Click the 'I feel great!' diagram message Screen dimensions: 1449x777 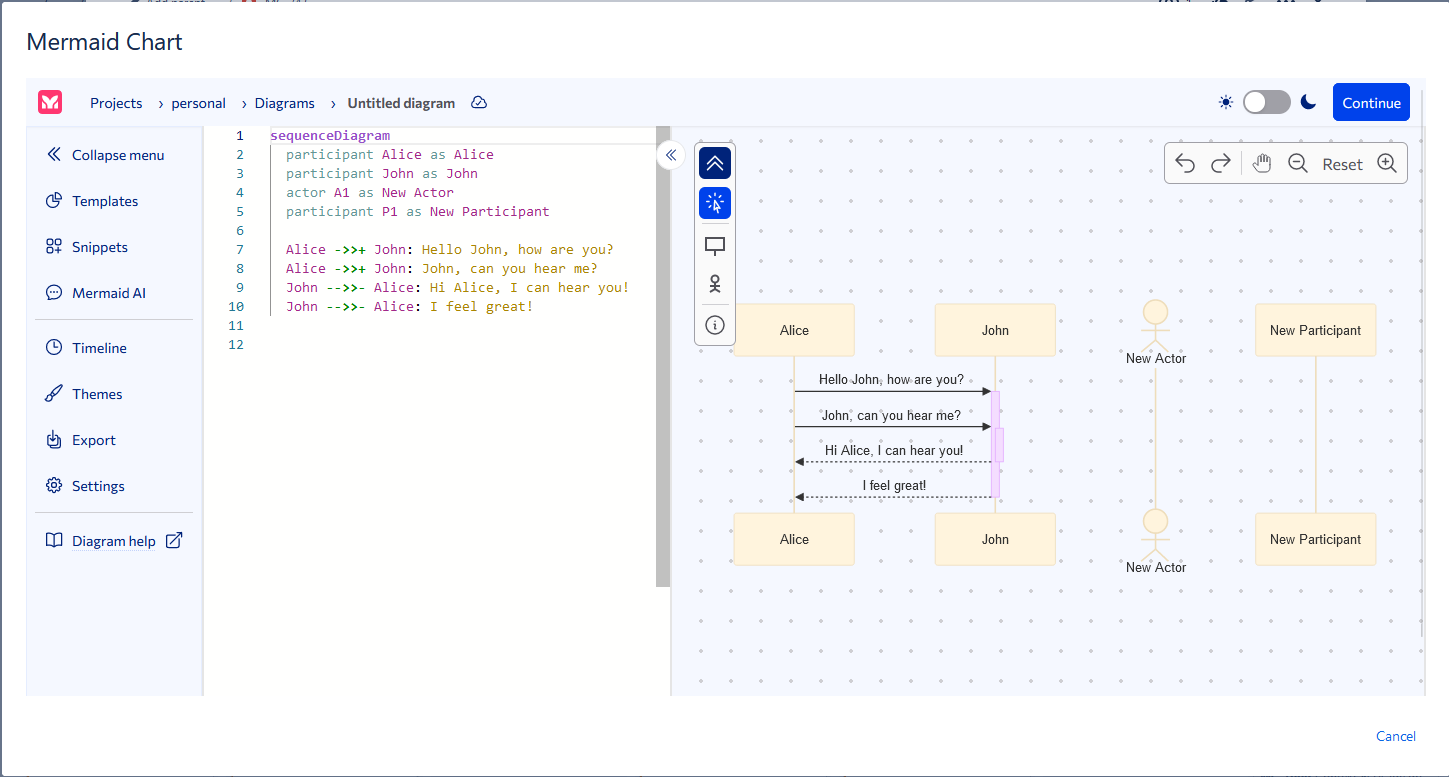(x=894, y=486)
